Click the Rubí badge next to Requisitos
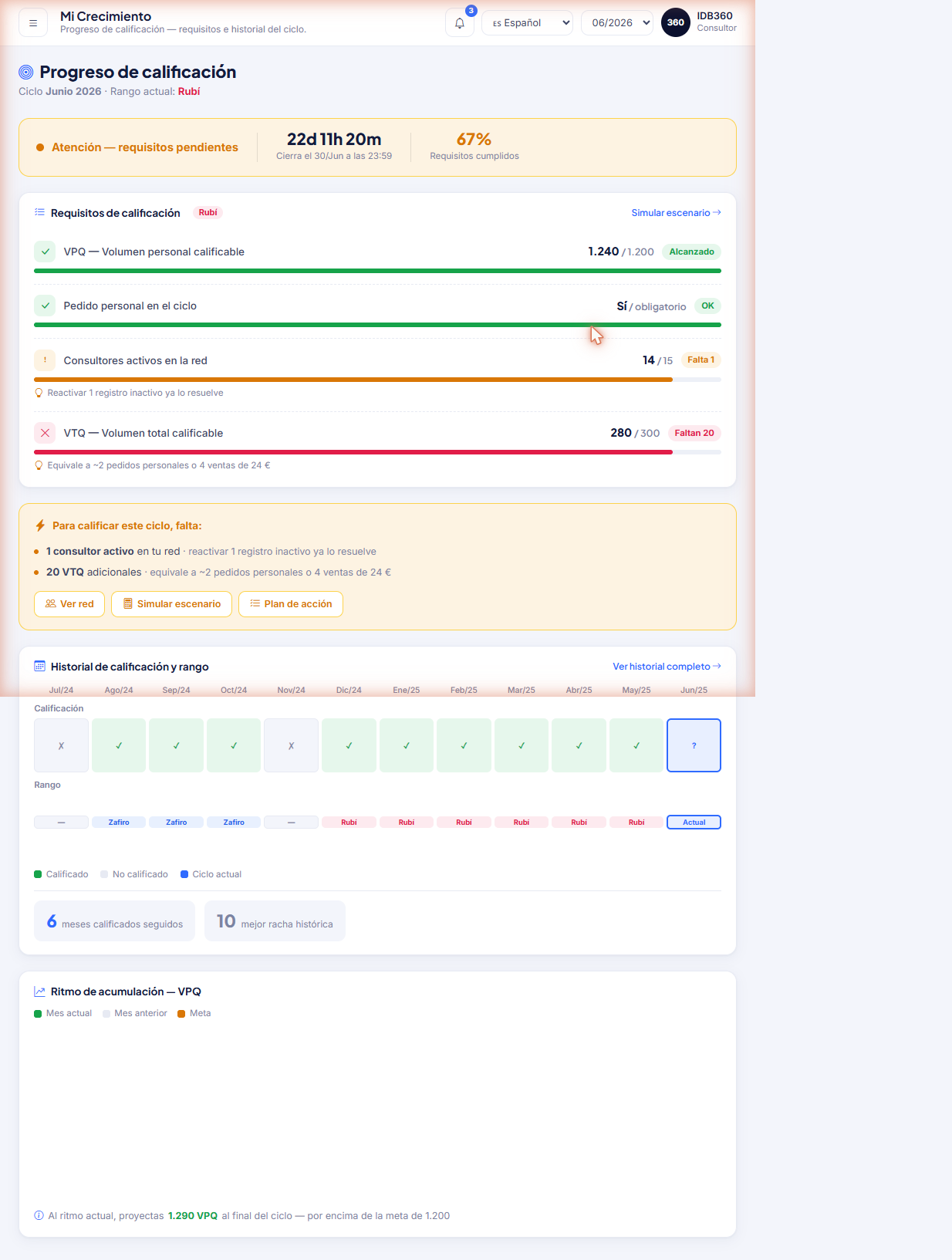 click(x=208, y=212)
